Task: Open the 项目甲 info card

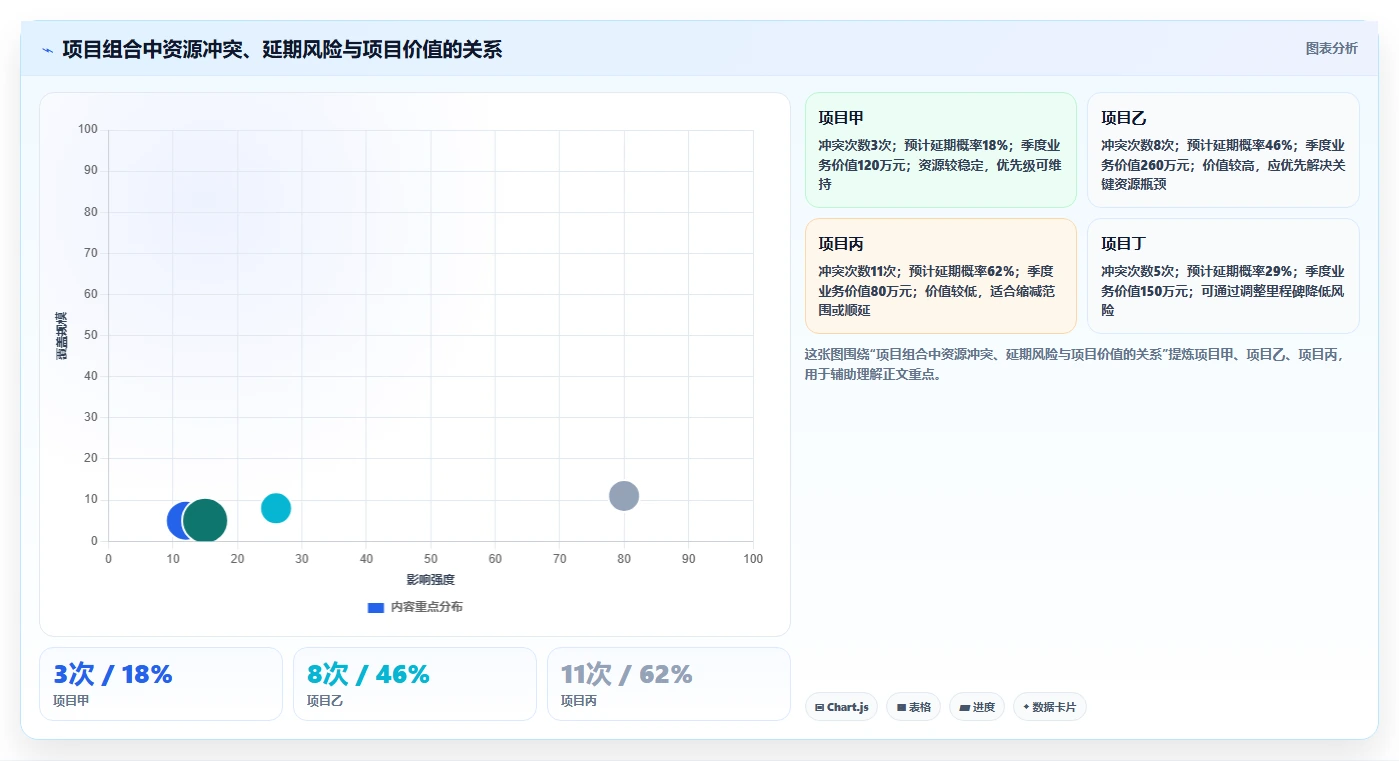Action: click(940, 150)
